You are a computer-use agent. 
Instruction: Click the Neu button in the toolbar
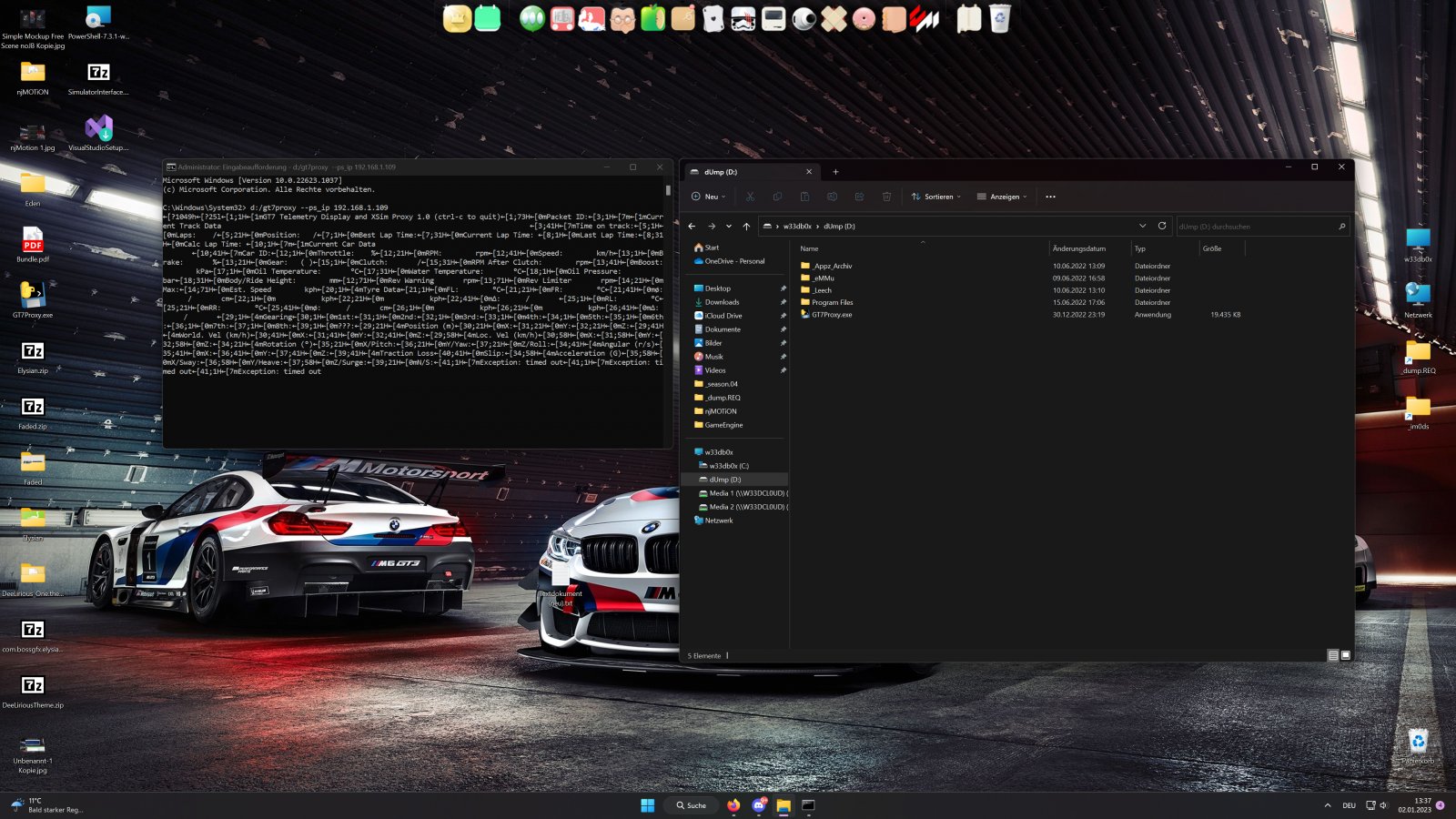pyautogui.click(x=709, y=197)
